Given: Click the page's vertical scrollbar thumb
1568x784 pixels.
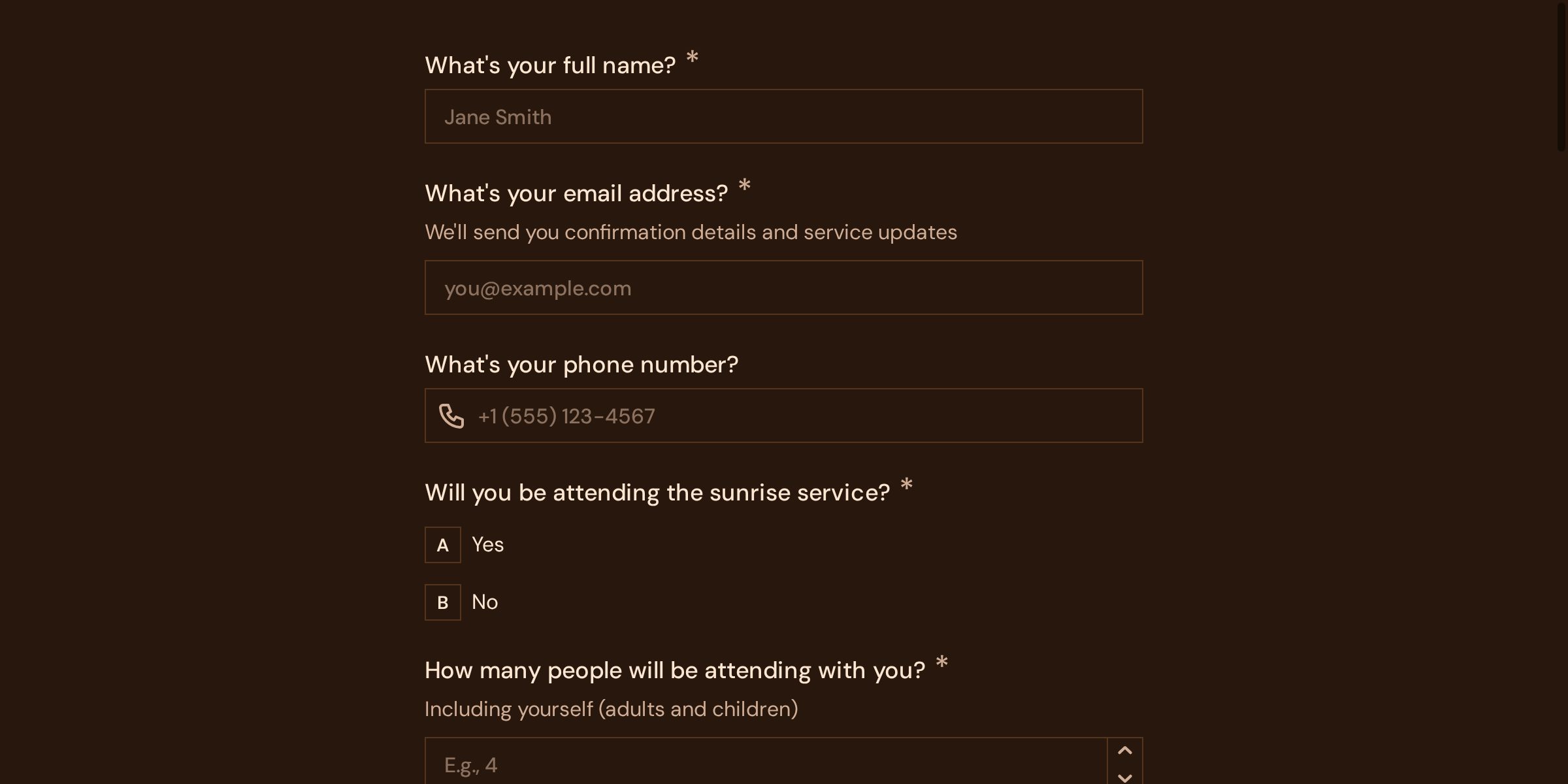Looking at the screenshot, I should coord(1561,75).
